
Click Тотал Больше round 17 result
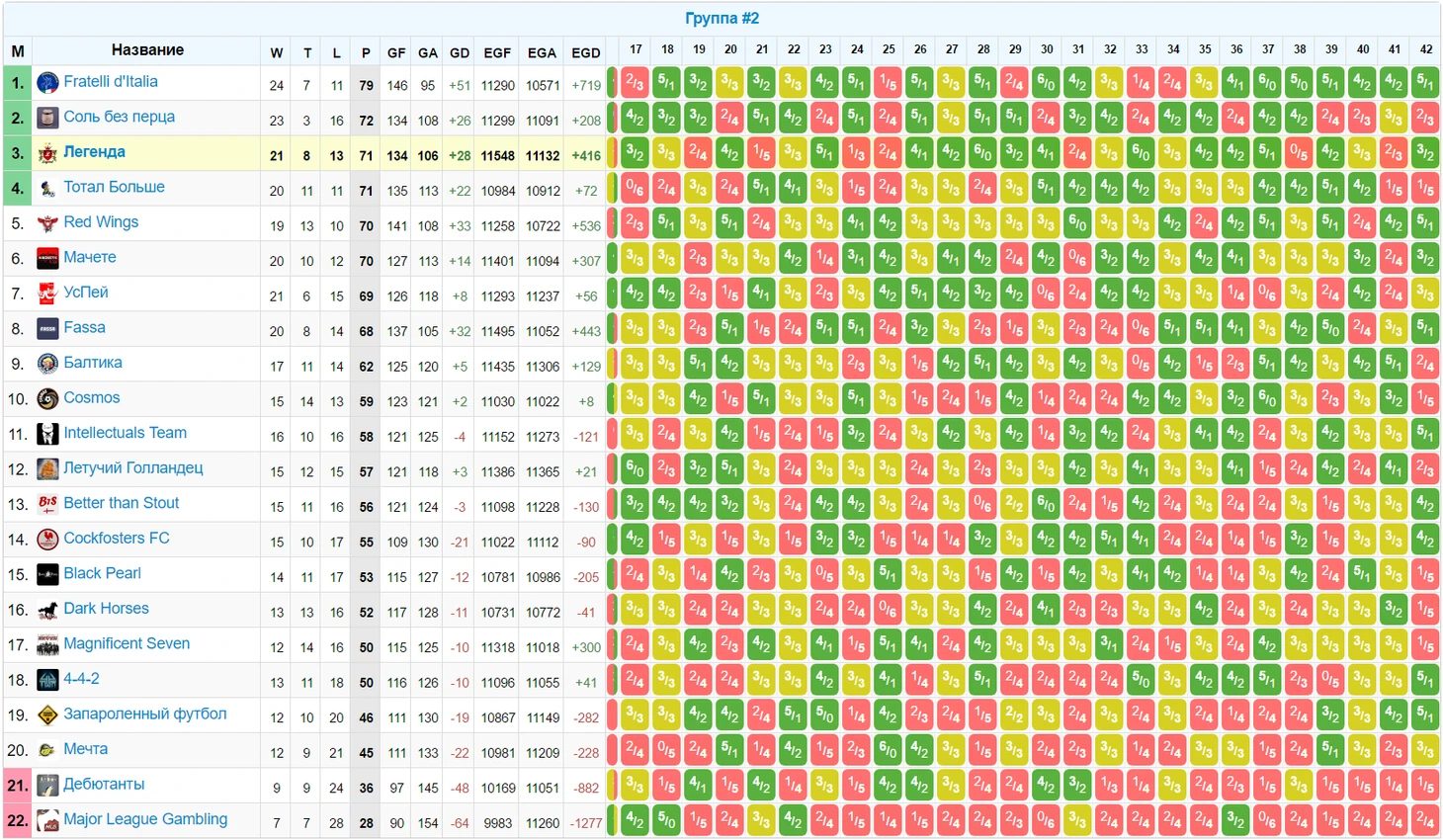(x=636, y=189)
